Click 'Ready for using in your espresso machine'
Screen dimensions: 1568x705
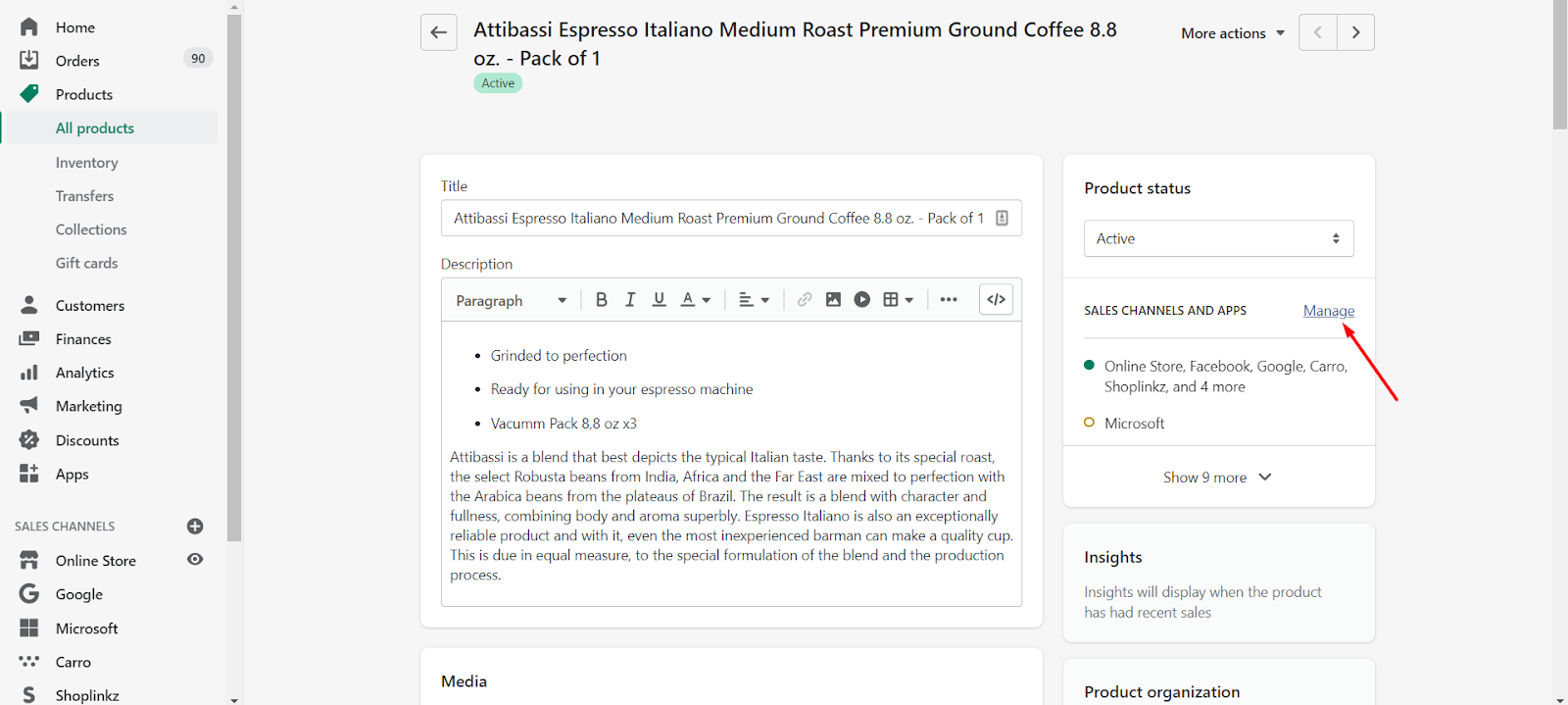(x=622, y=389)
